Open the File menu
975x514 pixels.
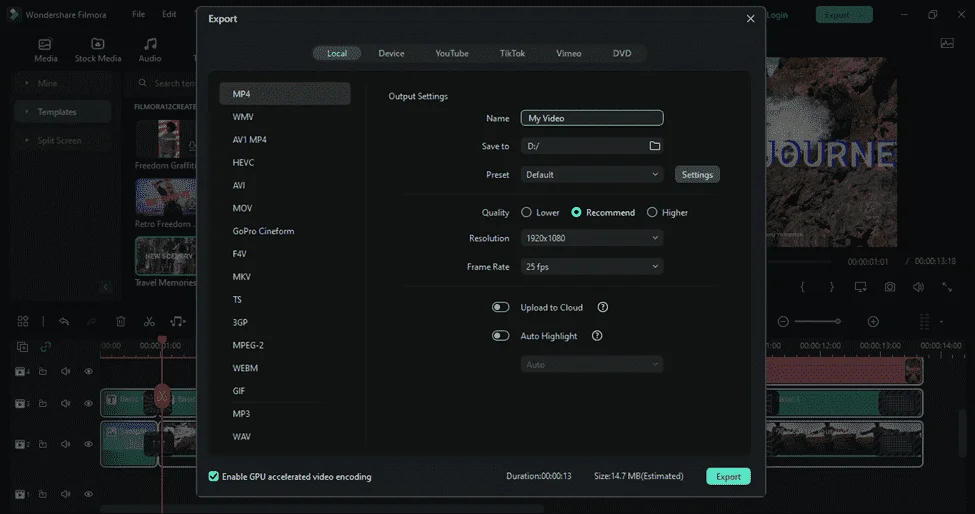(x=139, y=14)
